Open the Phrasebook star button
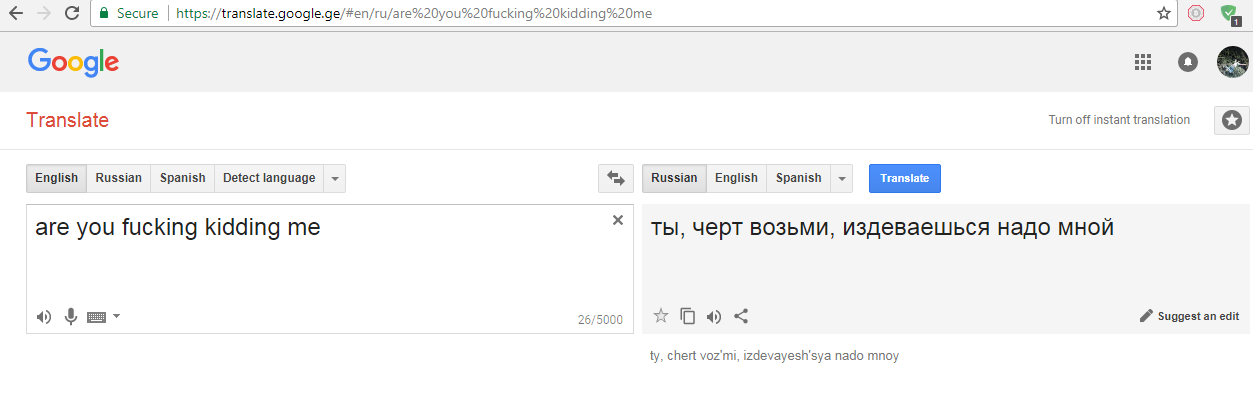This screenshot has width=1253, height=397. [1232, 120]
